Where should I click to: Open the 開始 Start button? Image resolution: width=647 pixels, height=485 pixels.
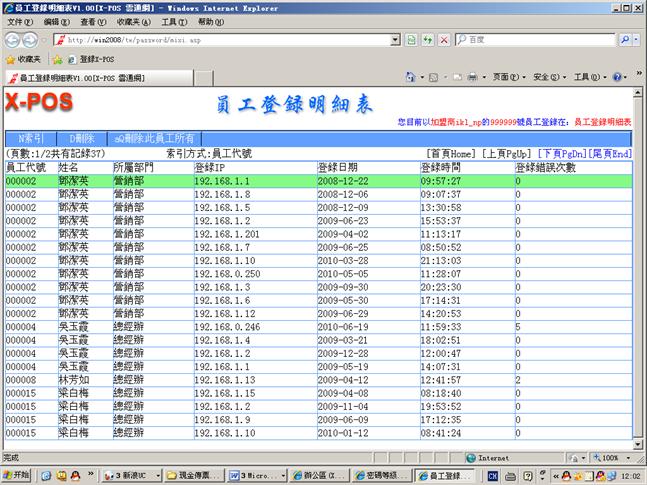coord(17,475)
